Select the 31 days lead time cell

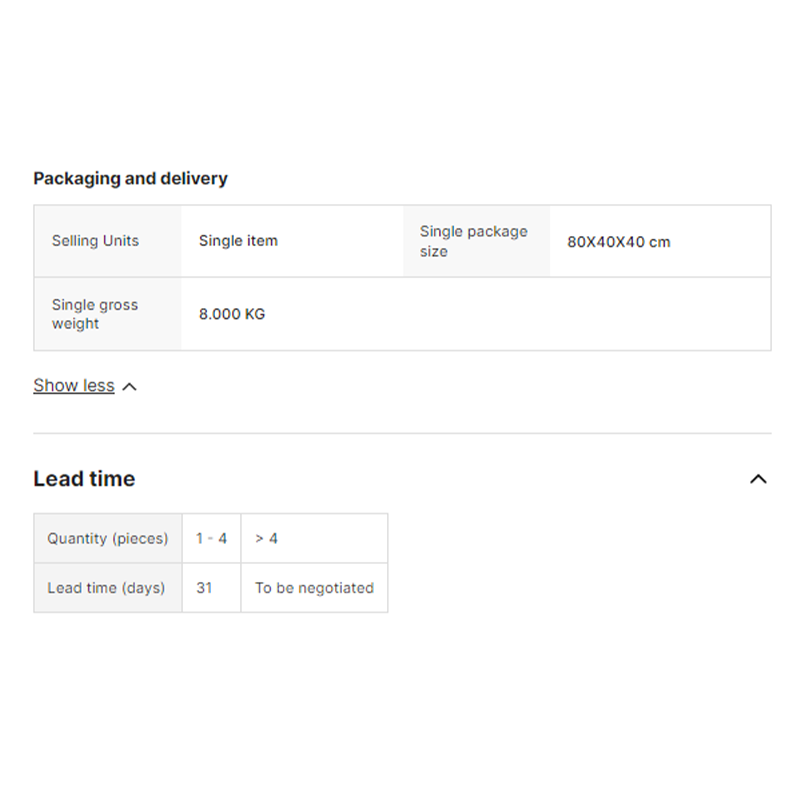coord(204,588)
